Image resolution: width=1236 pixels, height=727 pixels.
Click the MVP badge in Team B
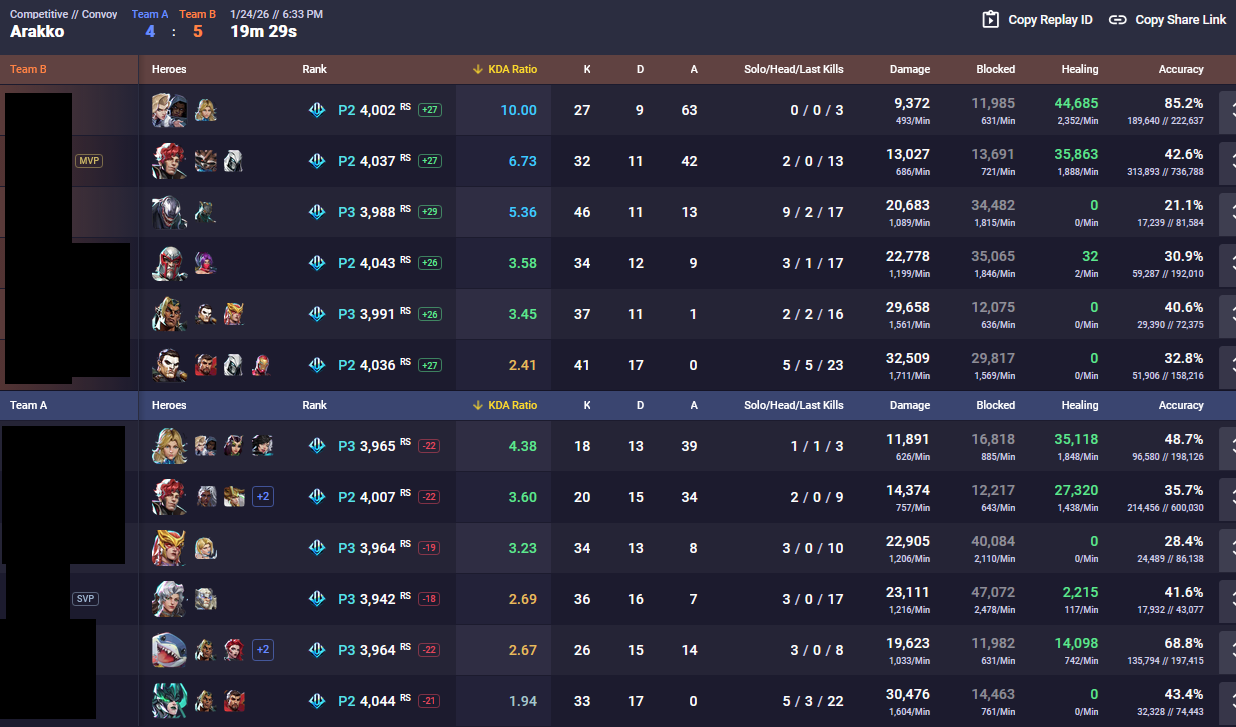point(89,161)
